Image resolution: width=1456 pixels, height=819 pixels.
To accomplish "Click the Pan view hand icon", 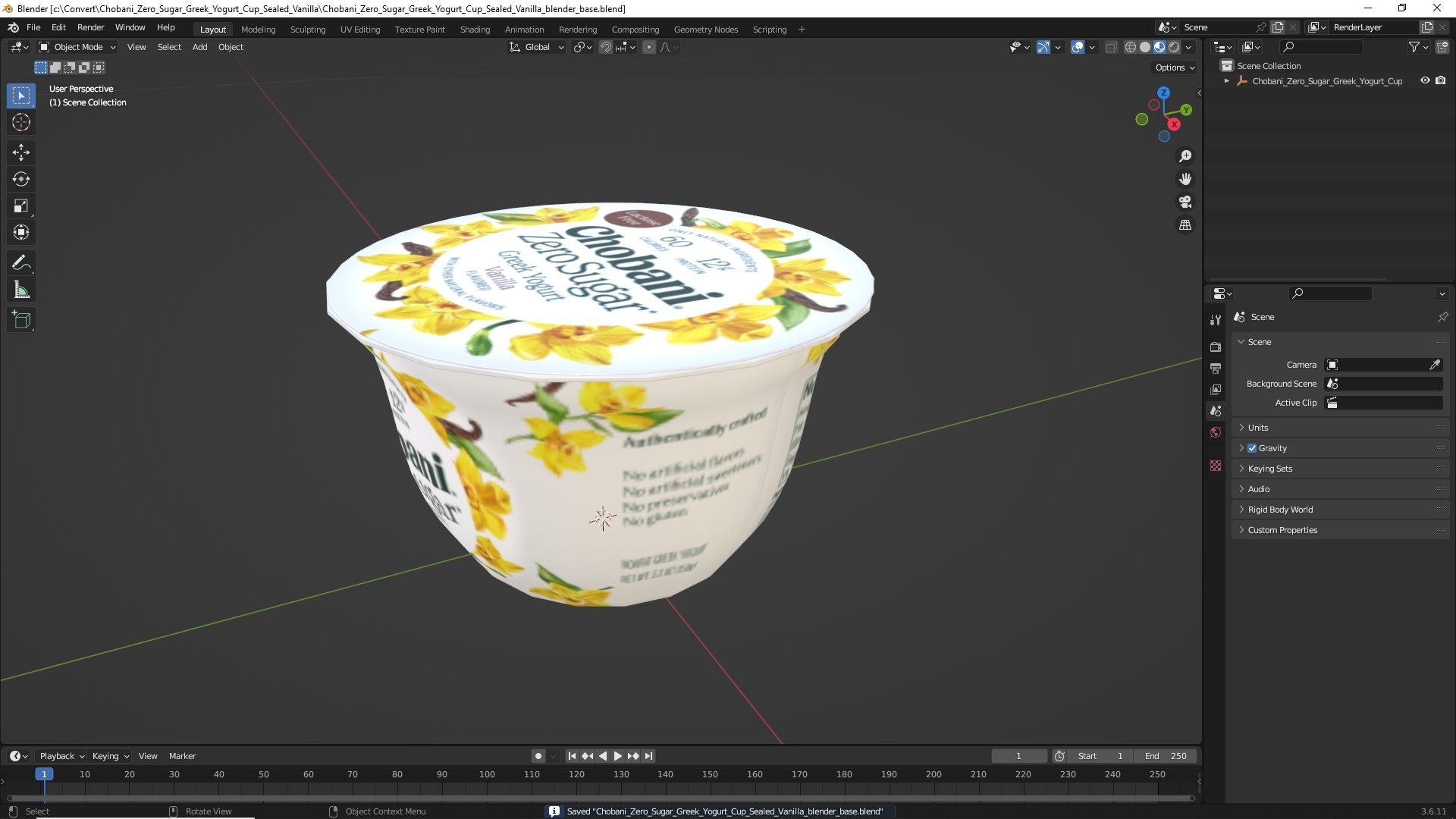I will coord(1185,179).
